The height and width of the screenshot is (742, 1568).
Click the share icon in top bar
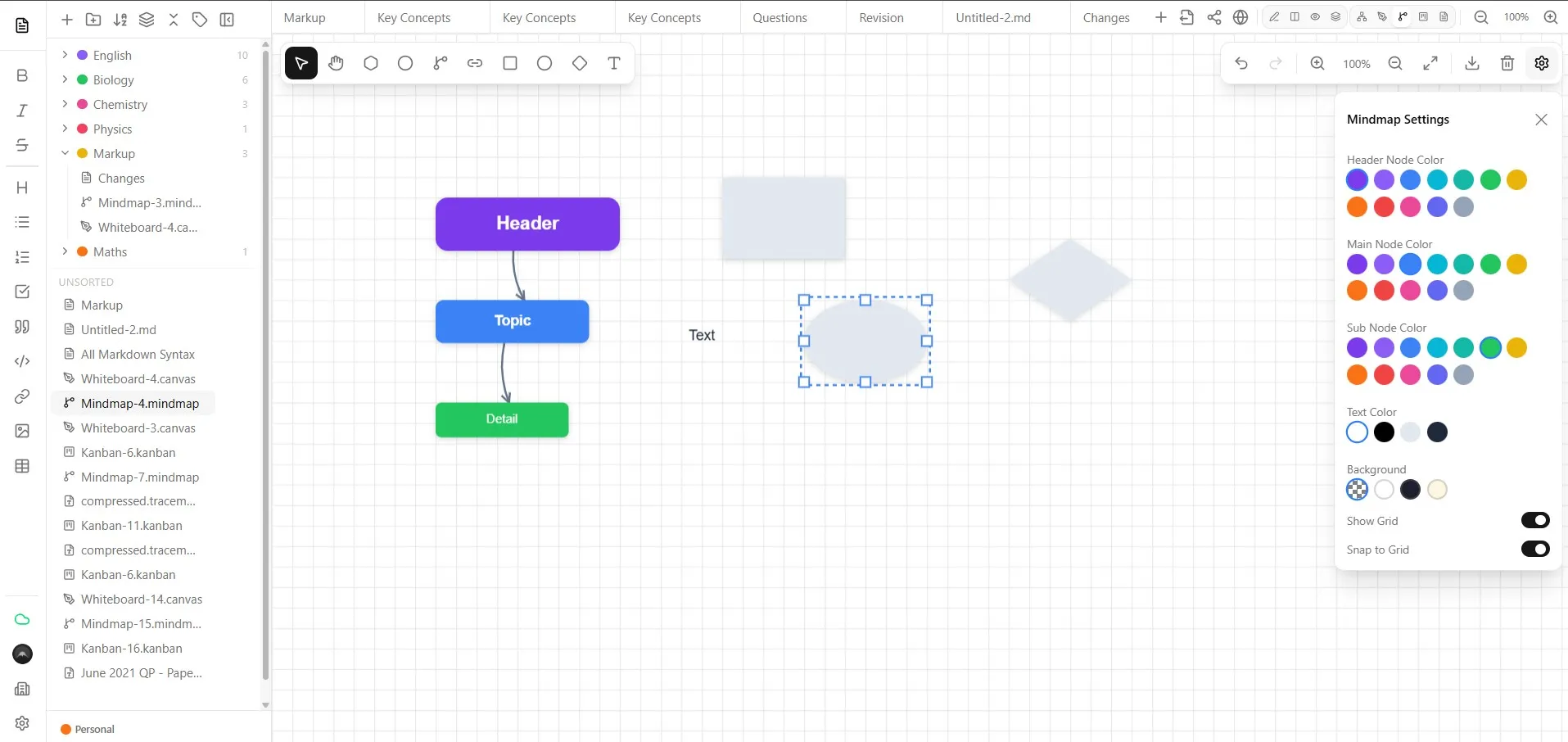[1214, 17]
